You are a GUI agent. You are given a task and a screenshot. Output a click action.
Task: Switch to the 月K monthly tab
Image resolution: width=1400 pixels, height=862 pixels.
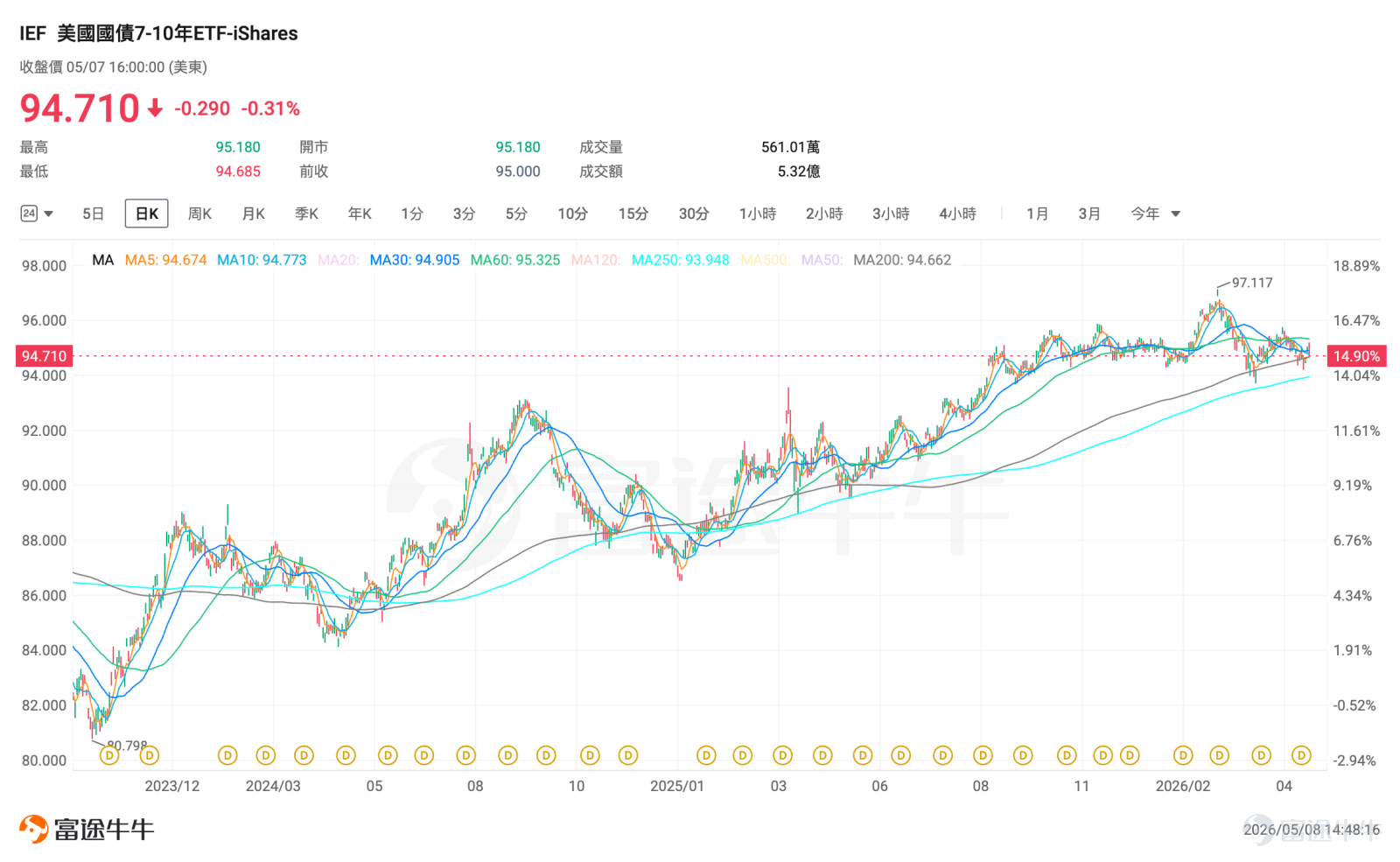click(254, 214)
